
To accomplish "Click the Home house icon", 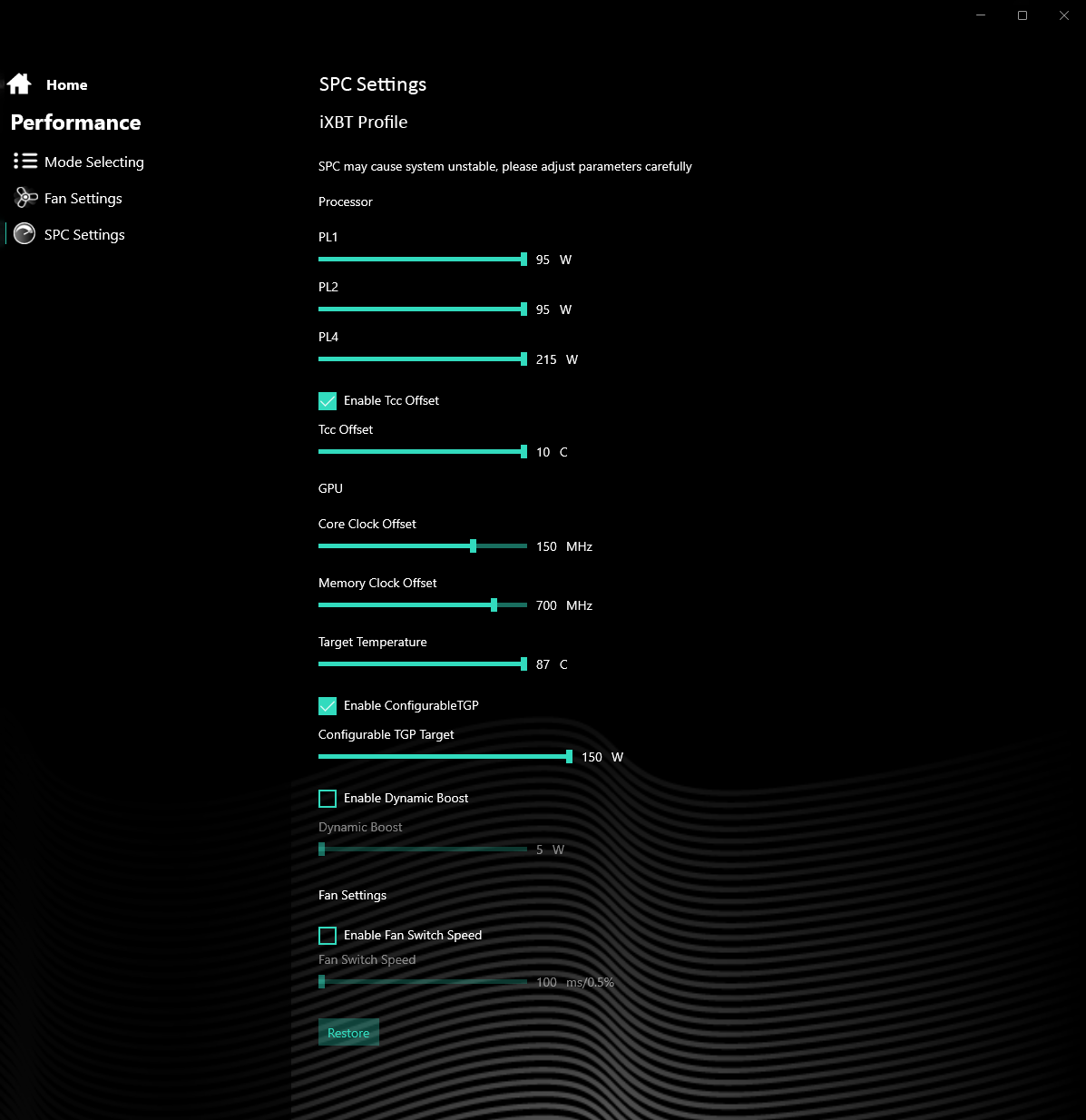I will (19, 84).
